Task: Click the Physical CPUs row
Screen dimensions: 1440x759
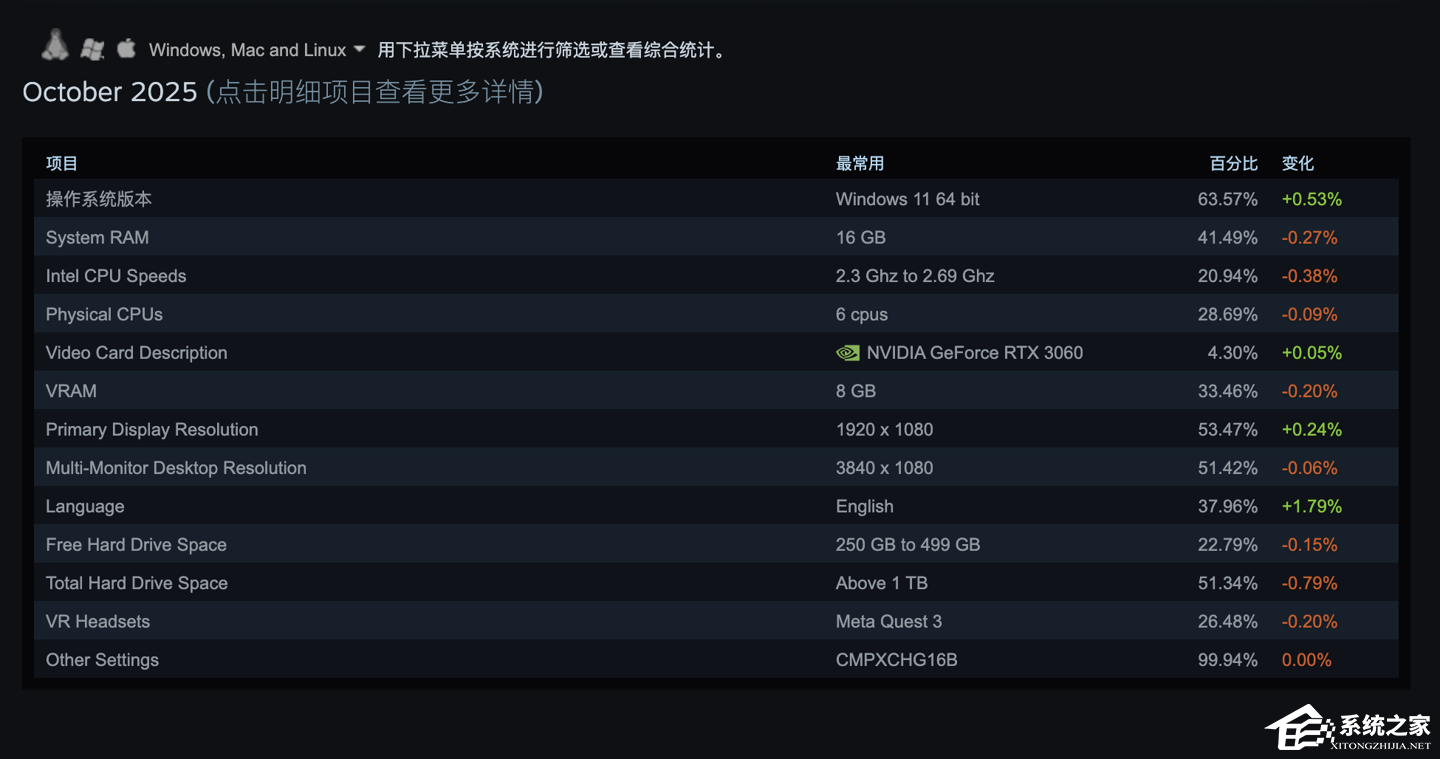Action: (x=104, y=314)
